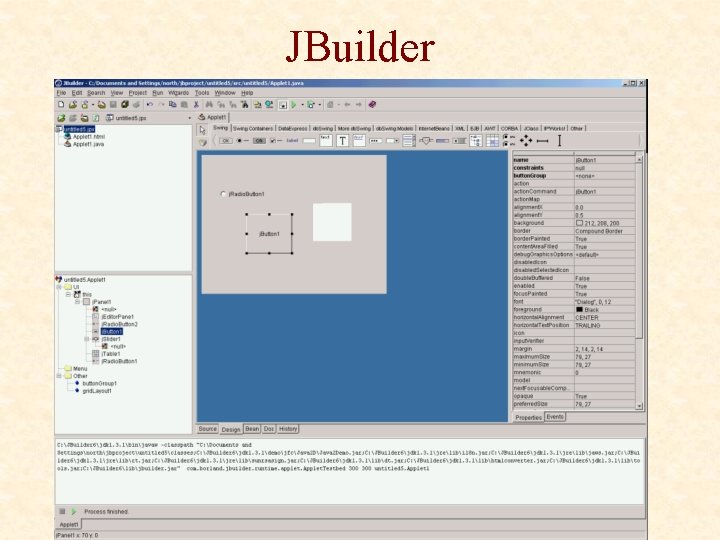Switch to the DataExpress palette tab
720x540 pixels.
coord(292,129)
